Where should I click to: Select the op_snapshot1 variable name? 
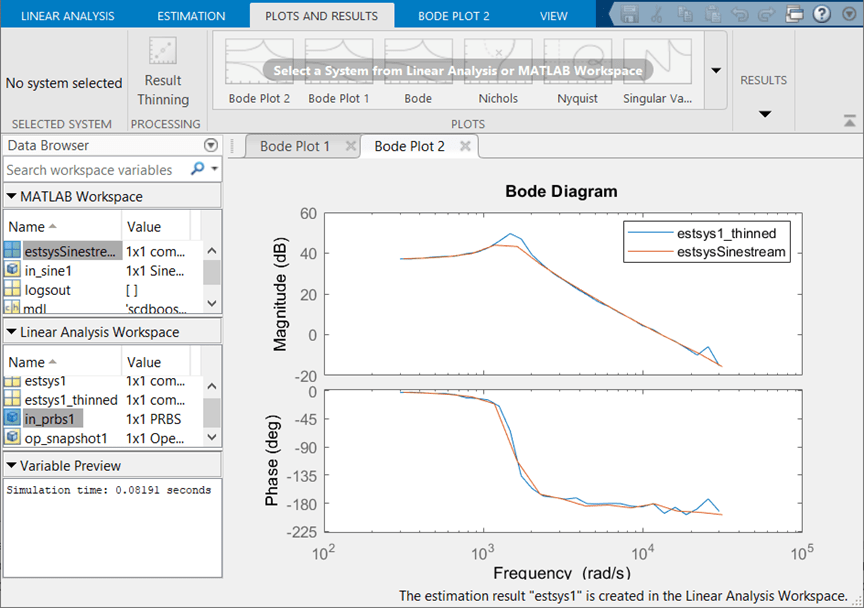tap(66, 438)
